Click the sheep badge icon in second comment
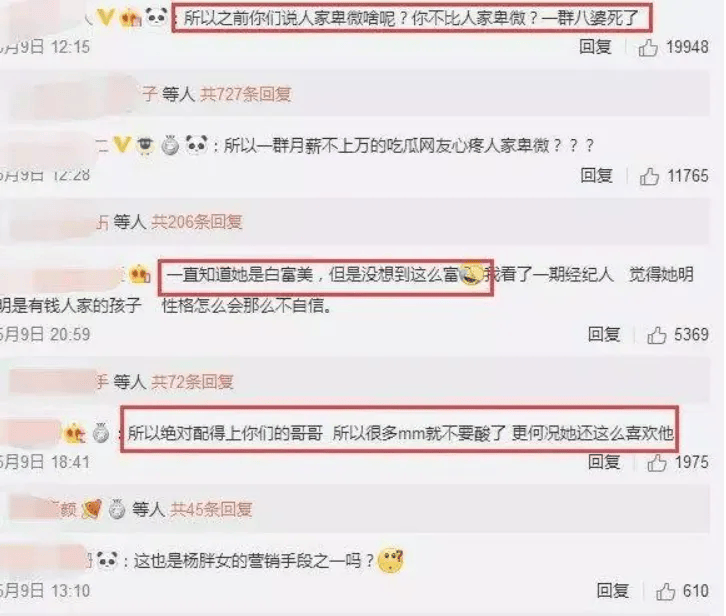 pyautogui.click(x=145, y=145)
